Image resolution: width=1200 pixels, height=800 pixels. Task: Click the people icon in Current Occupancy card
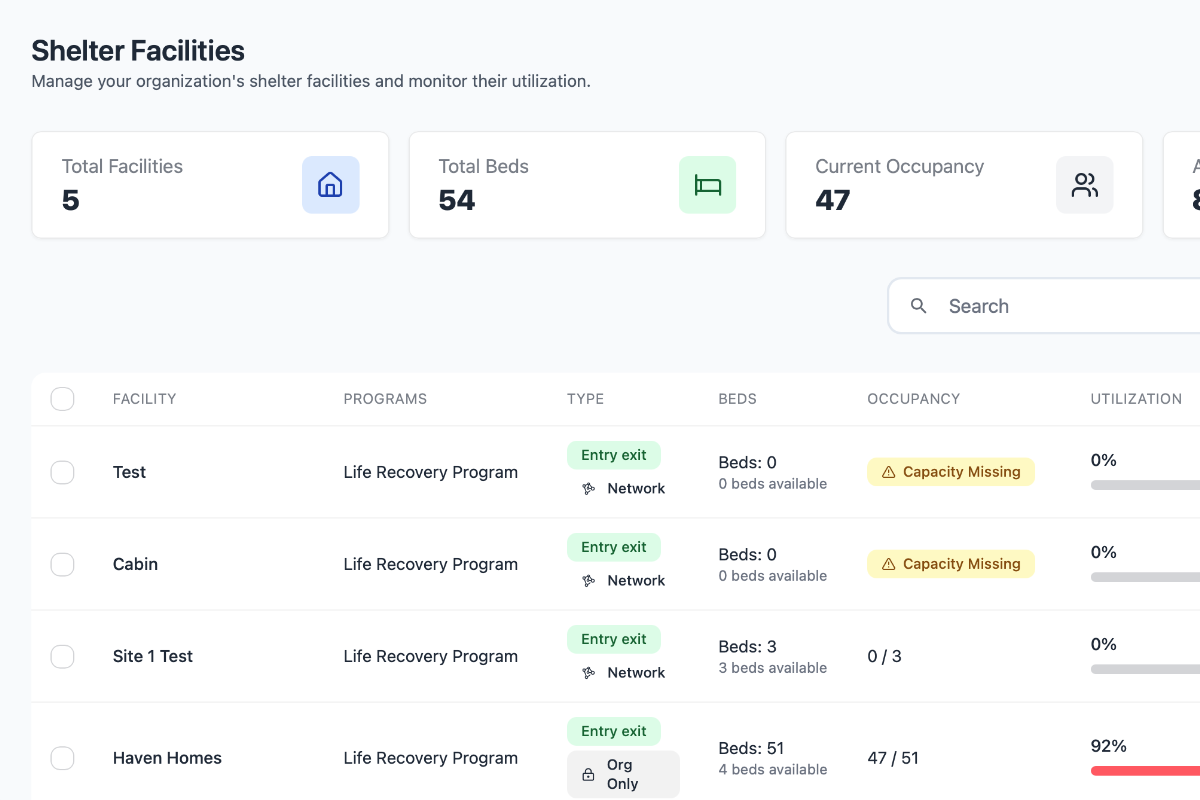(x=1084, y=185)
